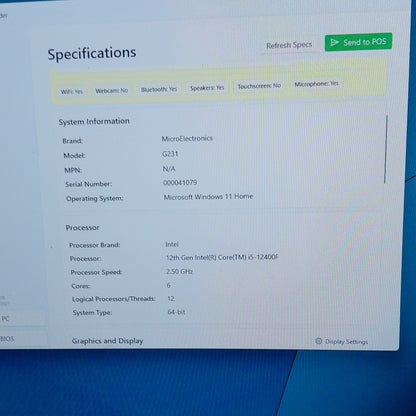
Task: Click the Send to POS button
Action: 358,42
